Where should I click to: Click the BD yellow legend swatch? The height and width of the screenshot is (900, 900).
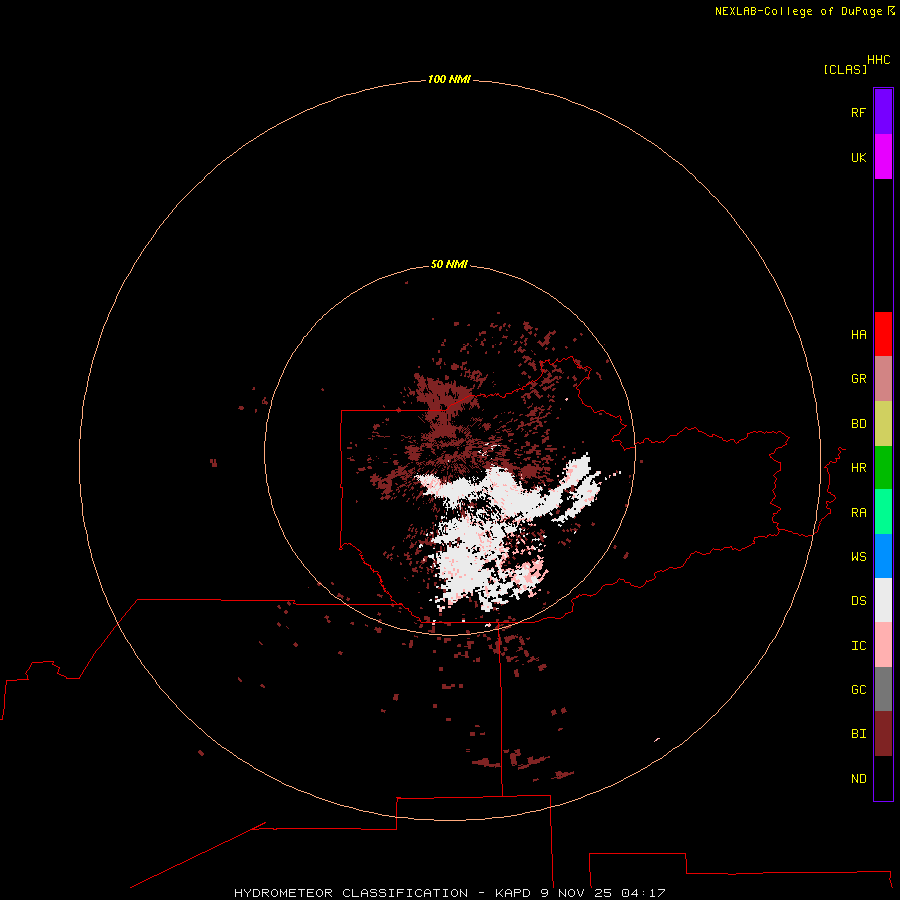[x=883, y=424]
